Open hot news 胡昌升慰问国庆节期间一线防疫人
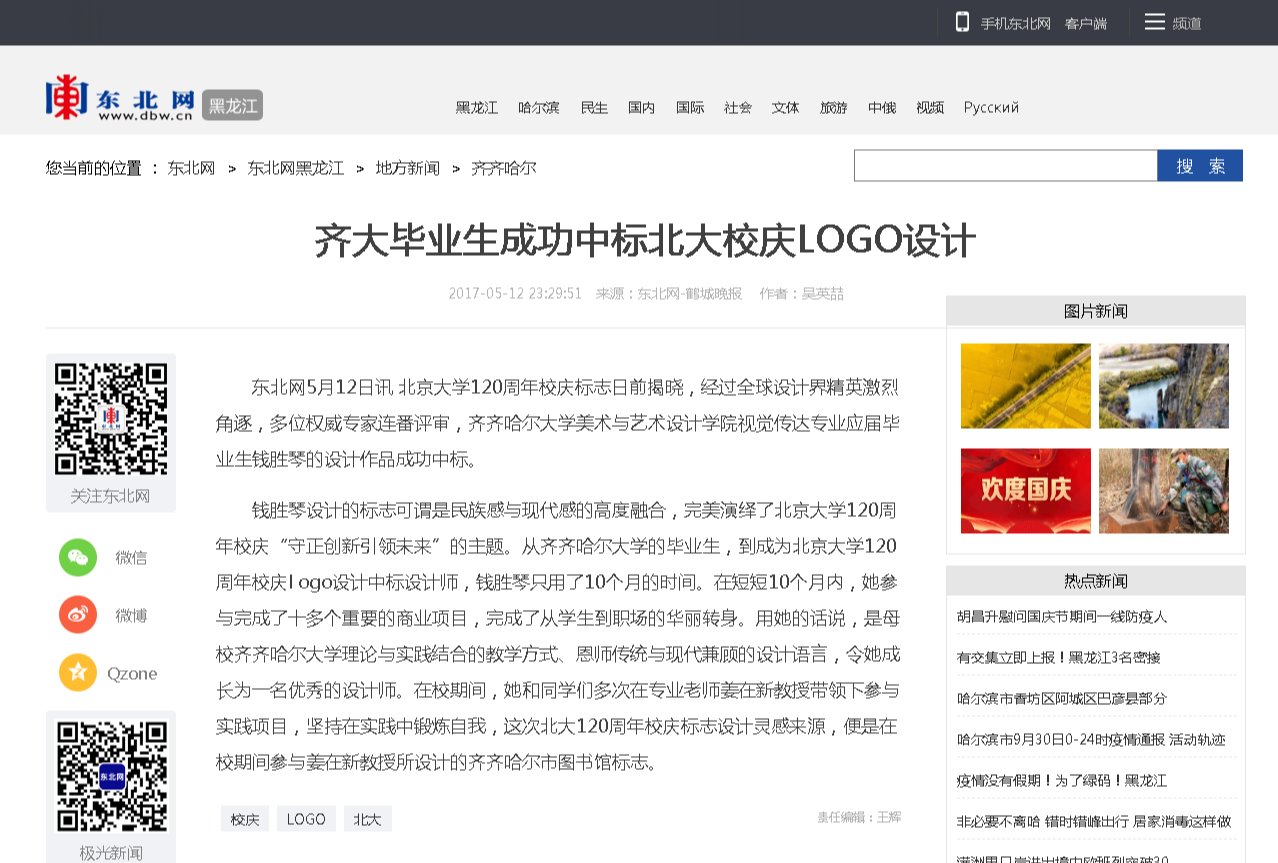 tap(1061, 616)
